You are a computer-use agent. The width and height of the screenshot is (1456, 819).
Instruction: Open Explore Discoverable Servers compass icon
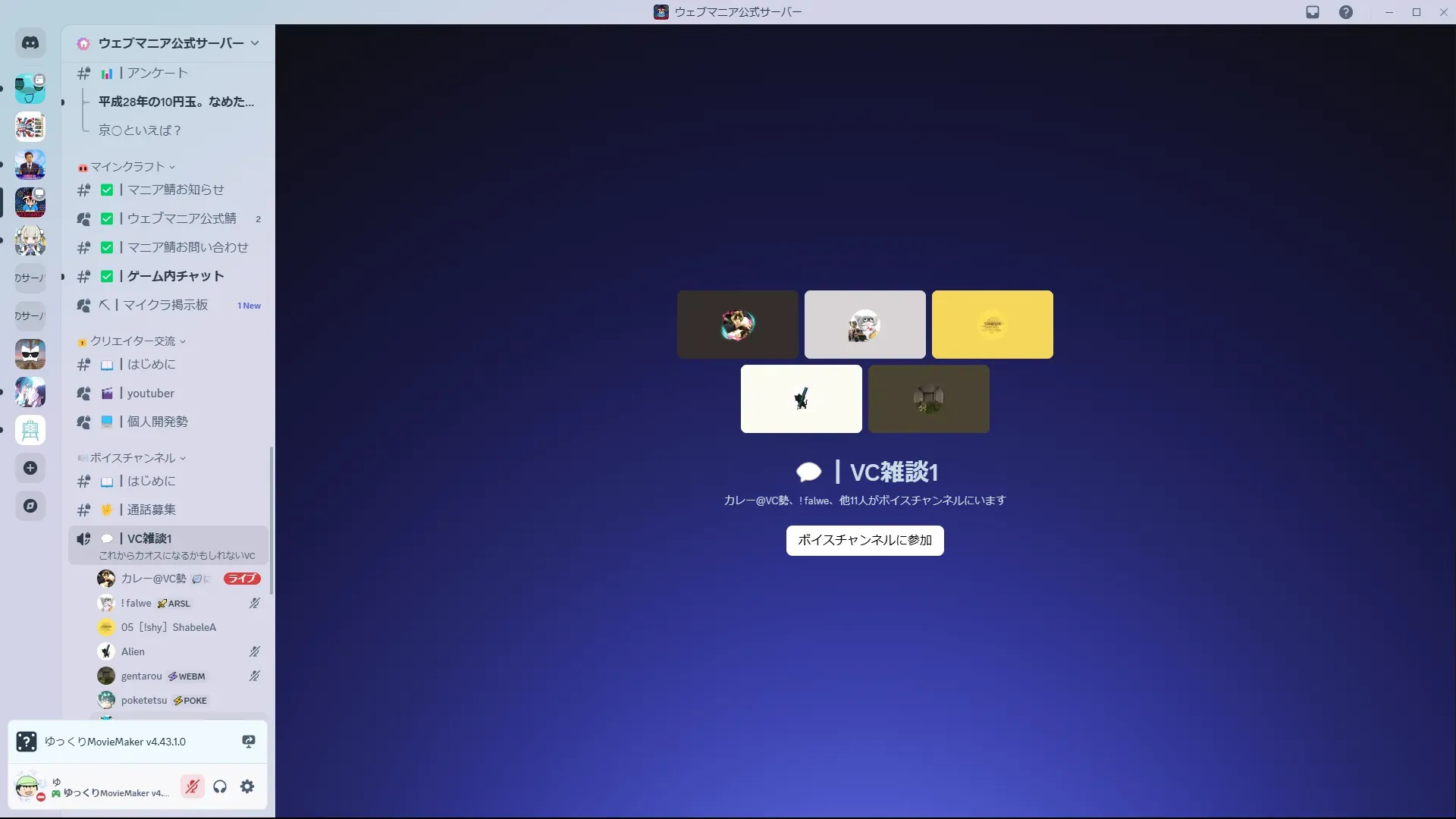[x=30, y=506]
